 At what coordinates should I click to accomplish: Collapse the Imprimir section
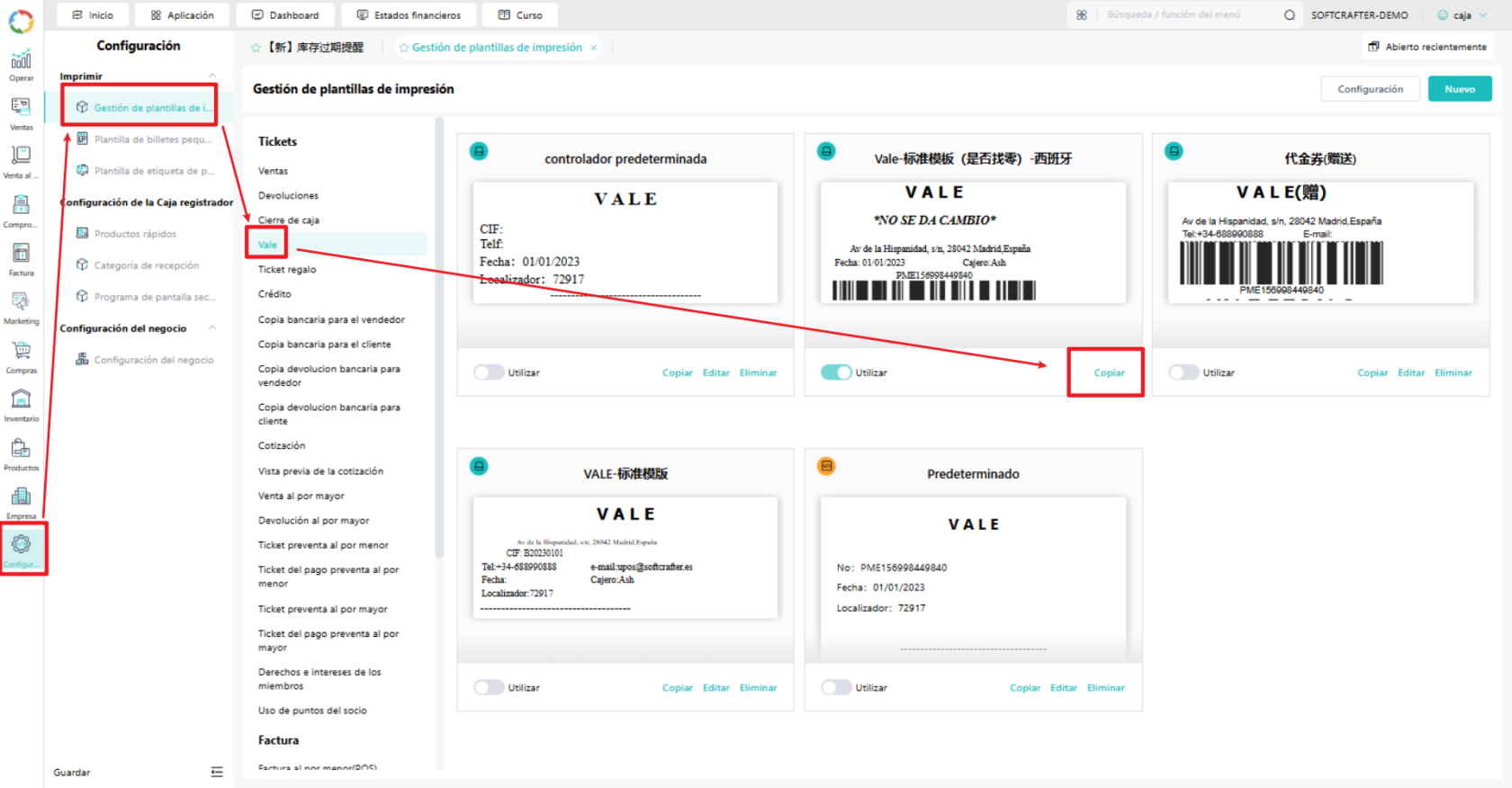(212, 76)
